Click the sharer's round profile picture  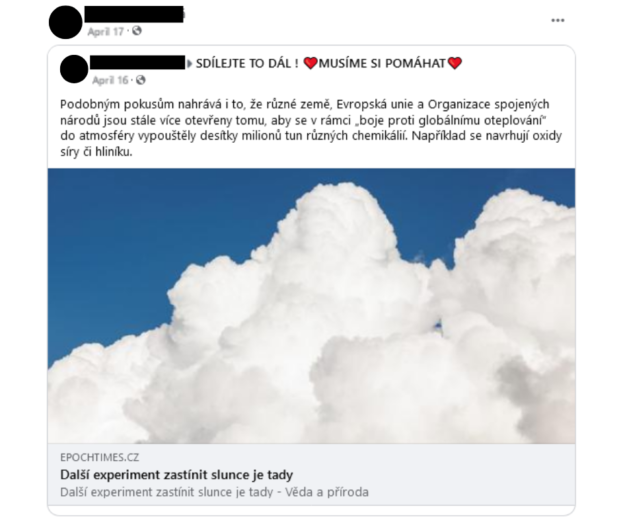(x=66, y=22)
